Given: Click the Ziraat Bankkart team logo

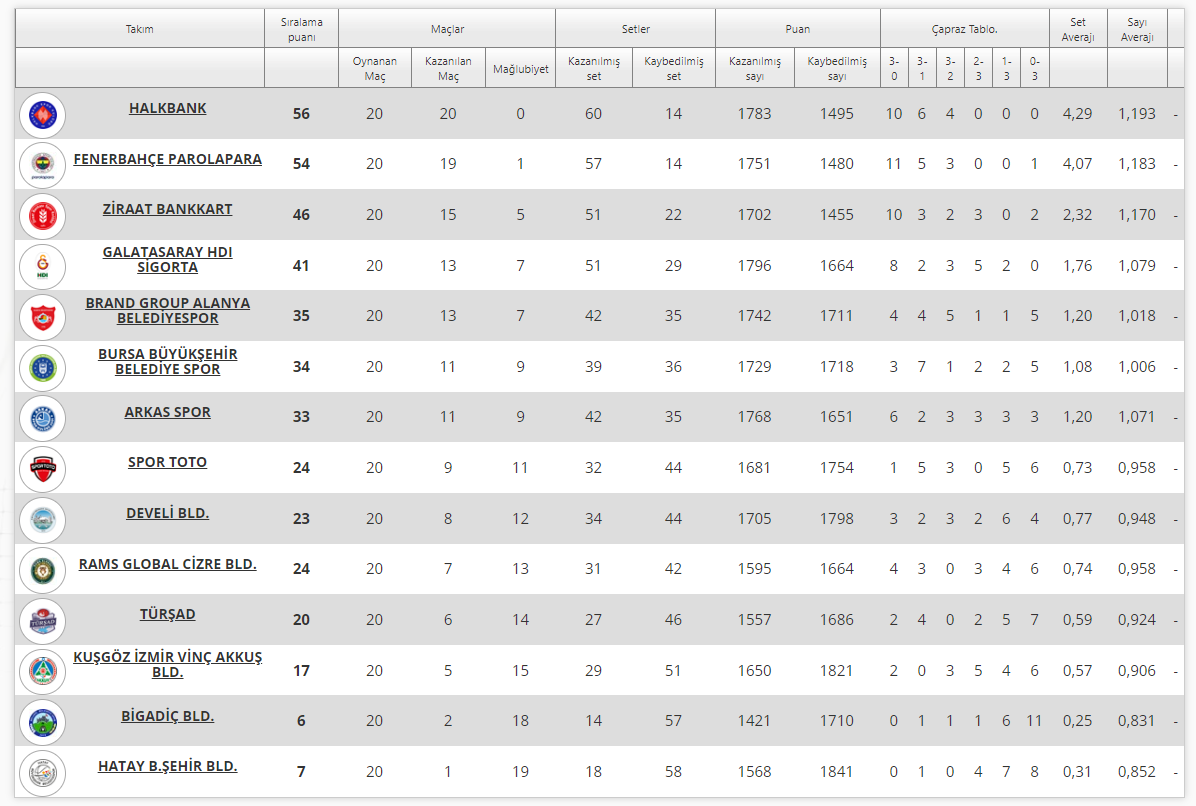Looking at the screenshot, I should (x=42, y=216).
